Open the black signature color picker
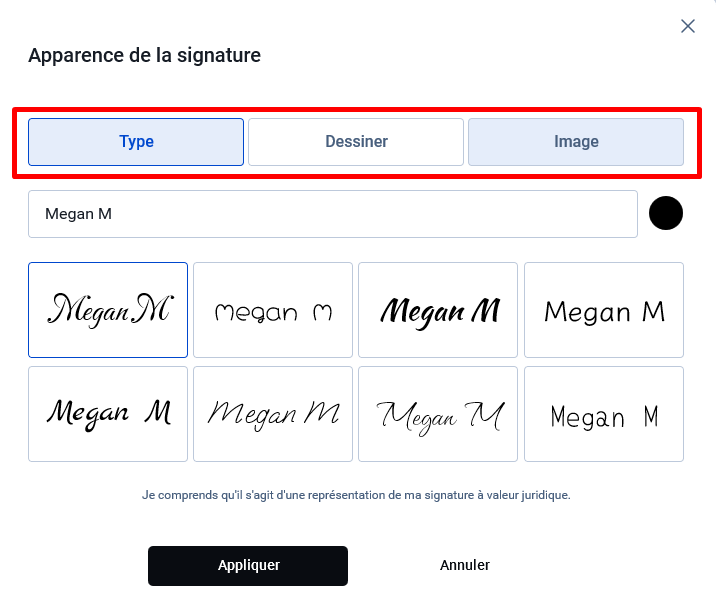 (666, 213)
